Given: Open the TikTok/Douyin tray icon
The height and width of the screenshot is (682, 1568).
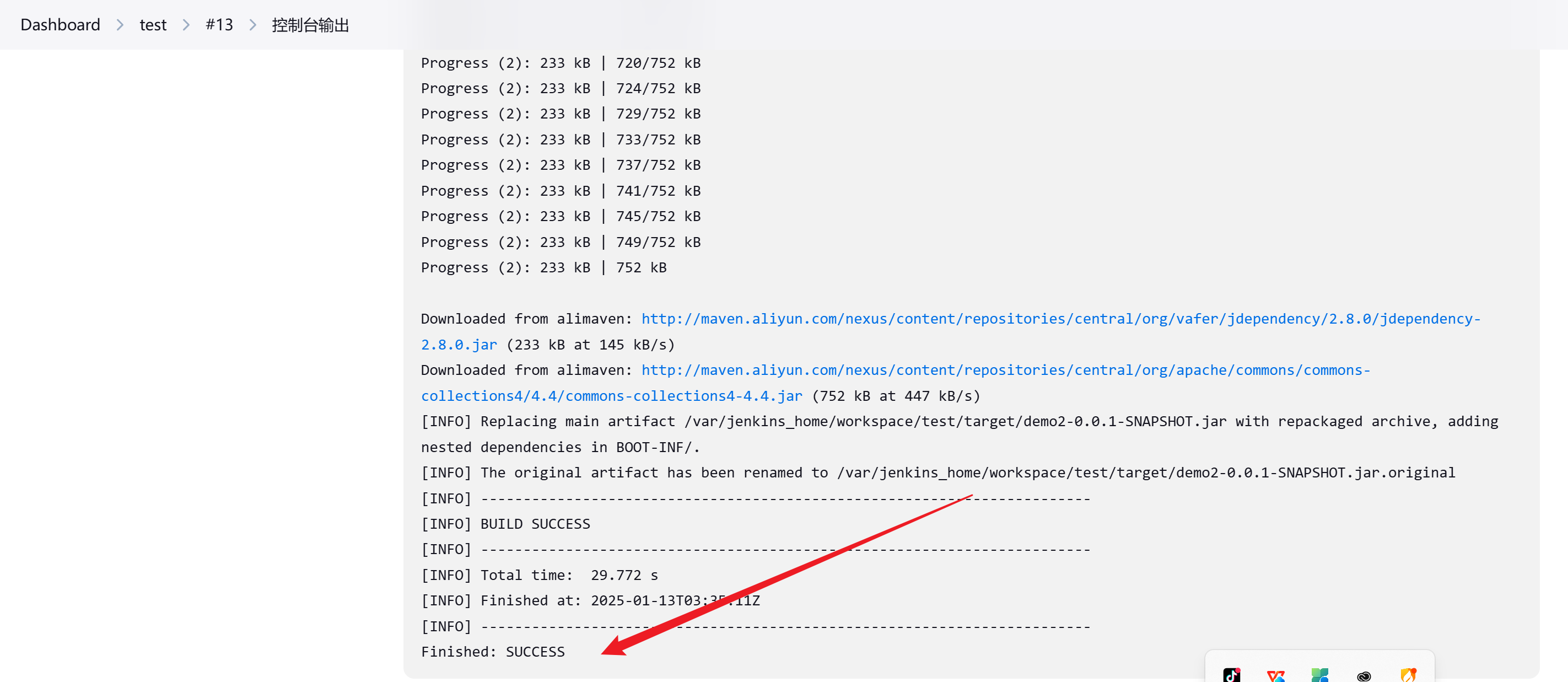Looking at the screenshot, I should pyautogui.click(x=1231, y=675).
